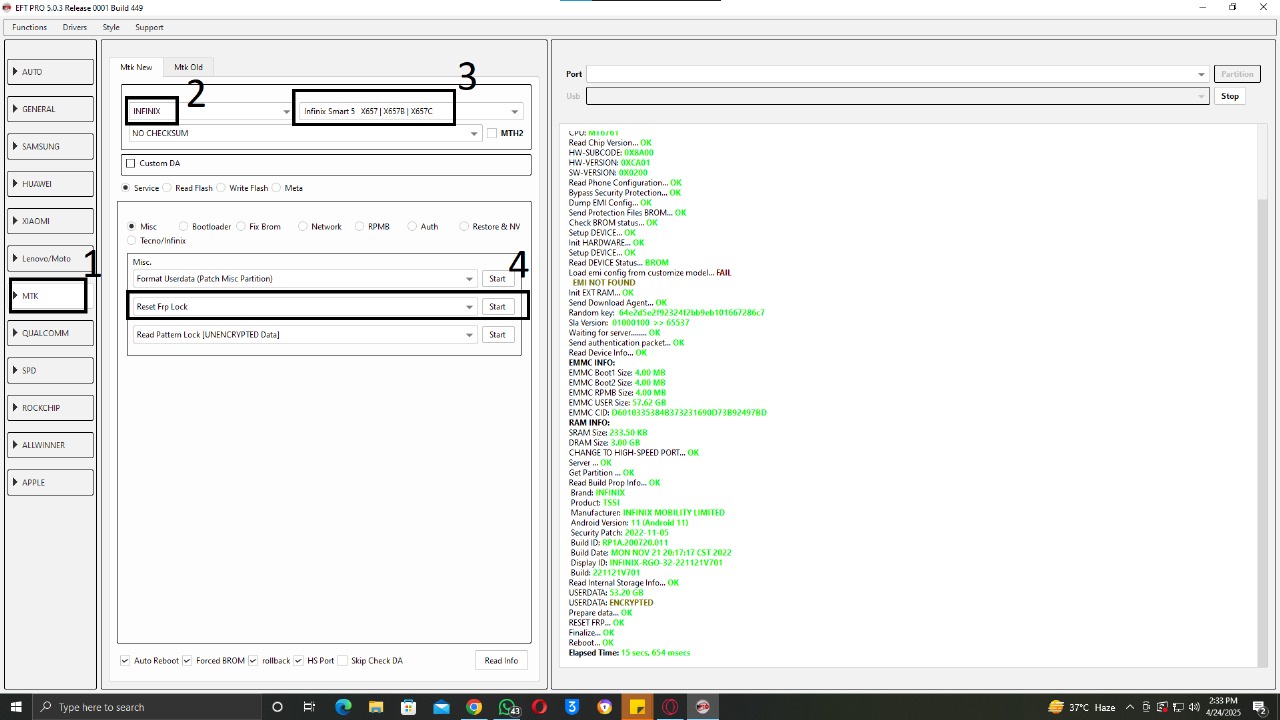Open the HUAWEI sidebar section
Screen dimensions: 1280x720
(51, 184)
